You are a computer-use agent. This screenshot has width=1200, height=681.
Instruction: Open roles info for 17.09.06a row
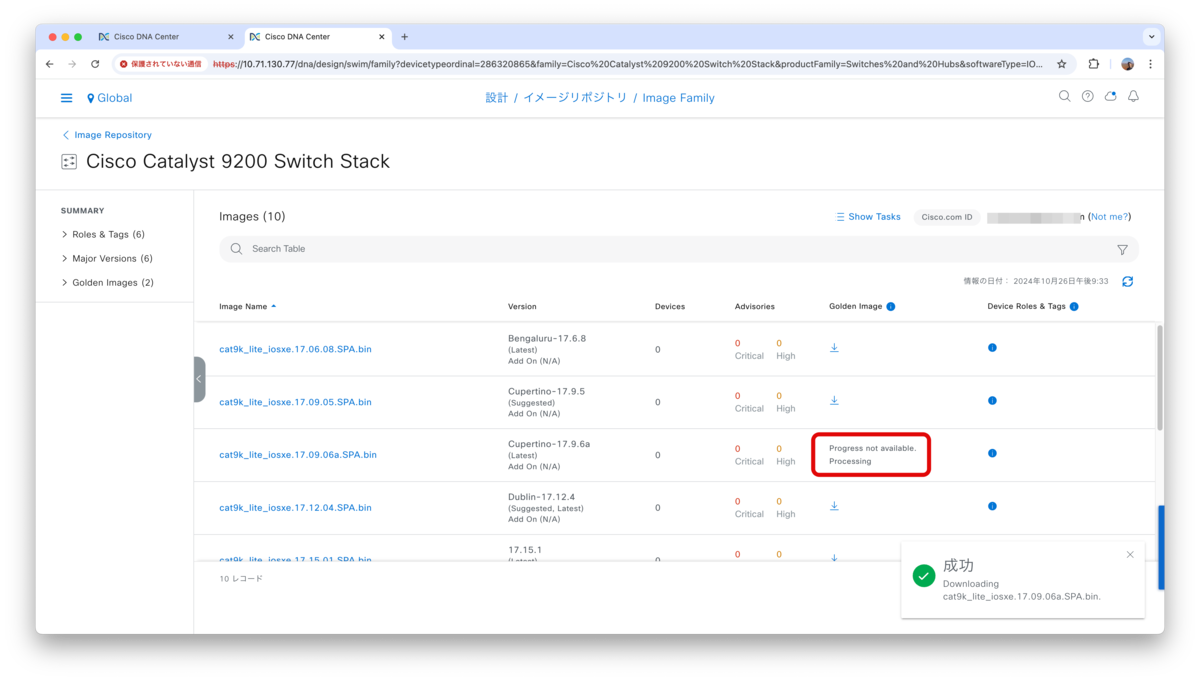(x=992, y=453)
